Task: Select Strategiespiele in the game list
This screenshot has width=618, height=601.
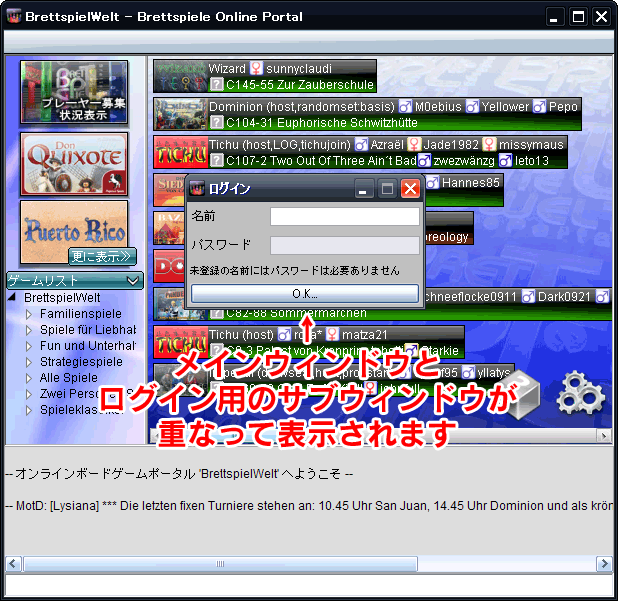Action: click(81, 362)
